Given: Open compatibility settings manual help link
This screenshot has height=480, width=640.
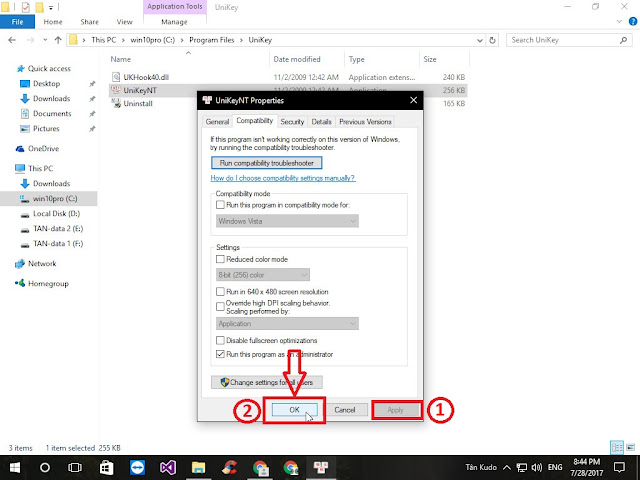Looking at the screenshot, I should click(x=282, y=178).
